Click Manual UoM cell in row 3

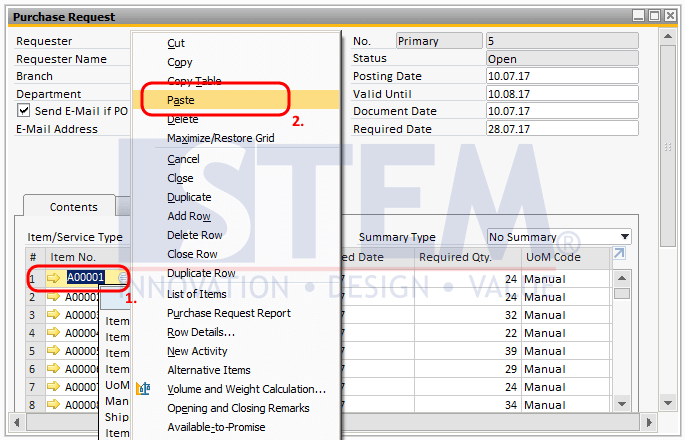pos(565,315)
